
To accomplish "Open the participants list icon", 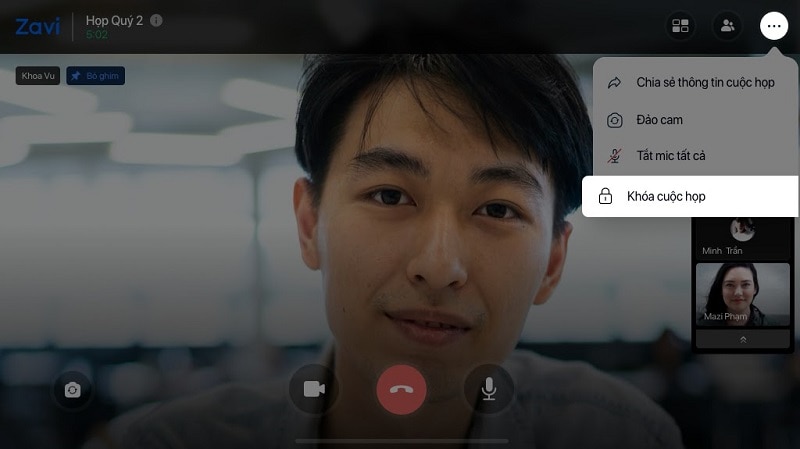I will pyautogui.click(x=727, y=26).
